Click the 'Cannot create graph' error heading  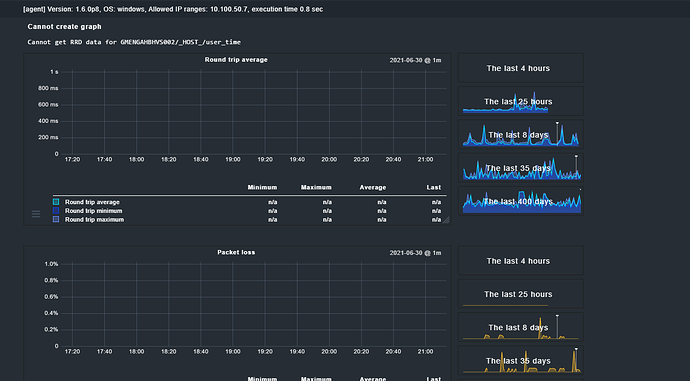click(64, 27)
